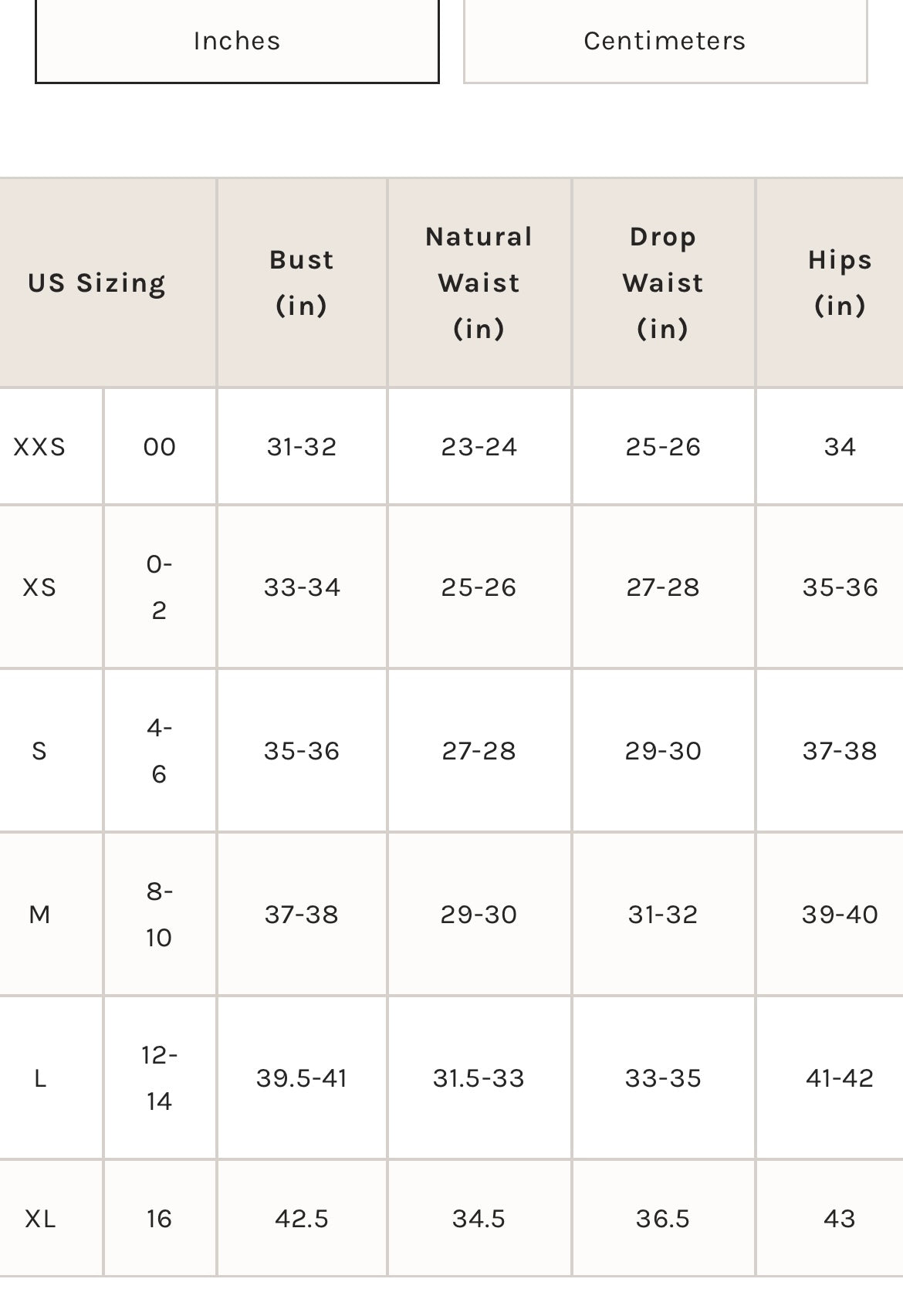Switch to the Inches unit tab
The height and width of the screenshot is (1316, 903).
click(237, 40)
